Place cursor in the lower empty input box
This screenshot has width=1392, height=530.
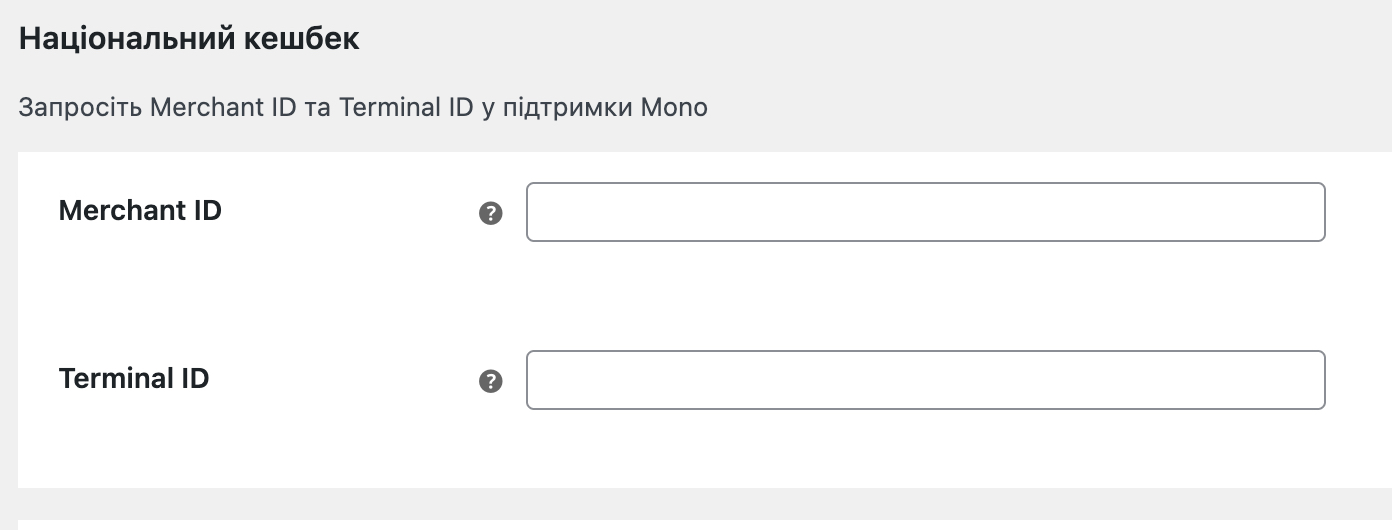pyautogui.click(x=925, y=380)
